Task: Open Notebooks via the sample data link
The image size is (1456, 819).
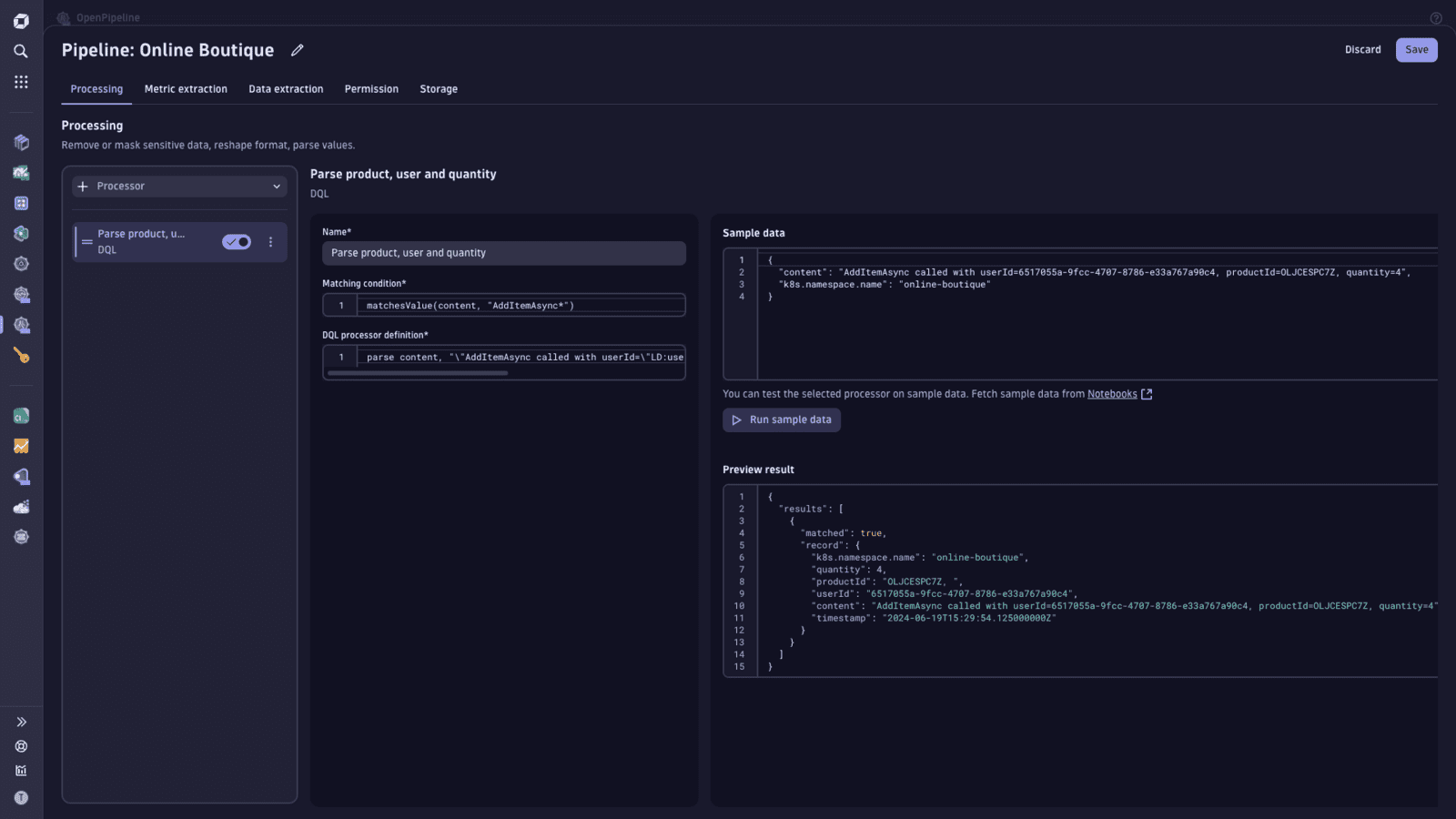Action: (x=1112, y=393)
